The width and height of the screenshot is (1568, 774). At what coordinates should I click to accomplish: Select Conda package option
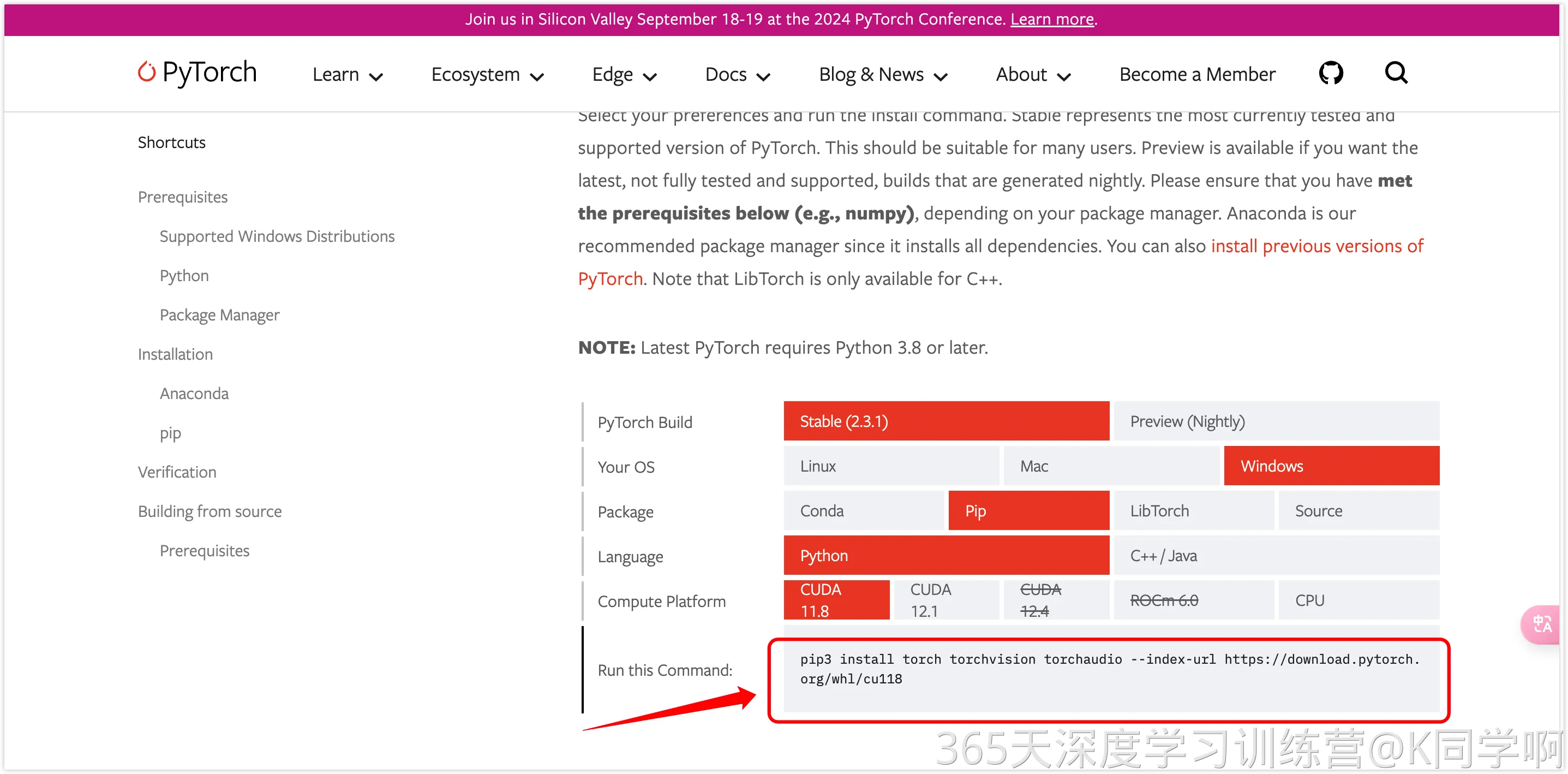pyautogui.click(x=863, y=510)
